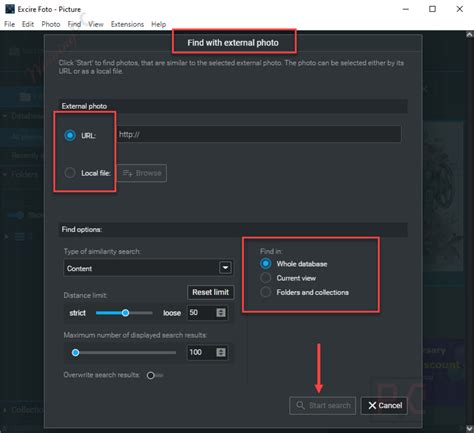
Task: Click the stepper beside distance value 50
Action: tap(221, 313)
